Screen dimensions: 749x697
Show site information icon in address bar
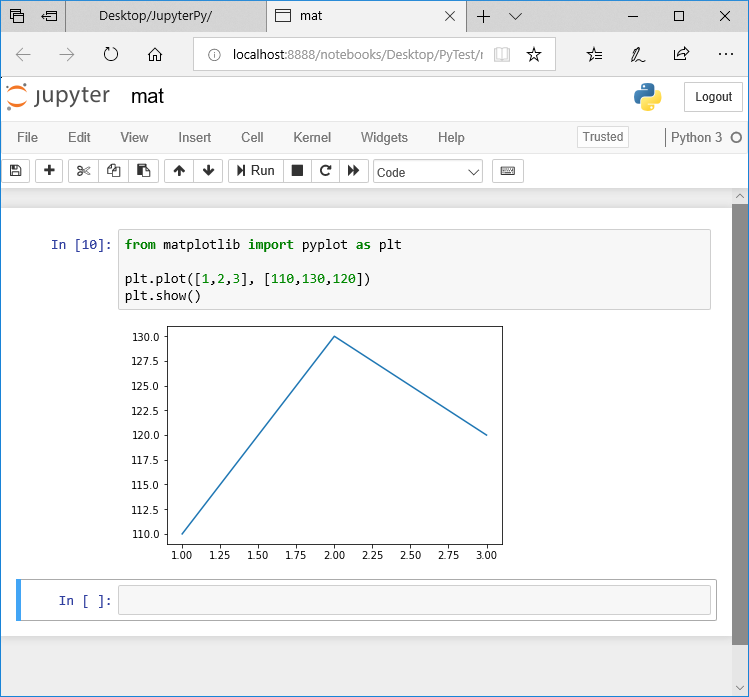pyautogui.click(x=214, y=55)
